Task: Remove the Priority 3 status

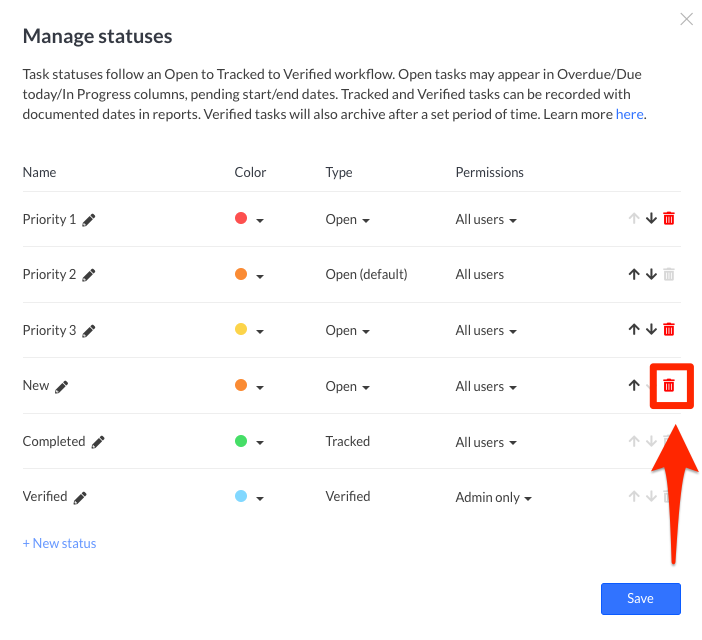Action: coord(669,330)
